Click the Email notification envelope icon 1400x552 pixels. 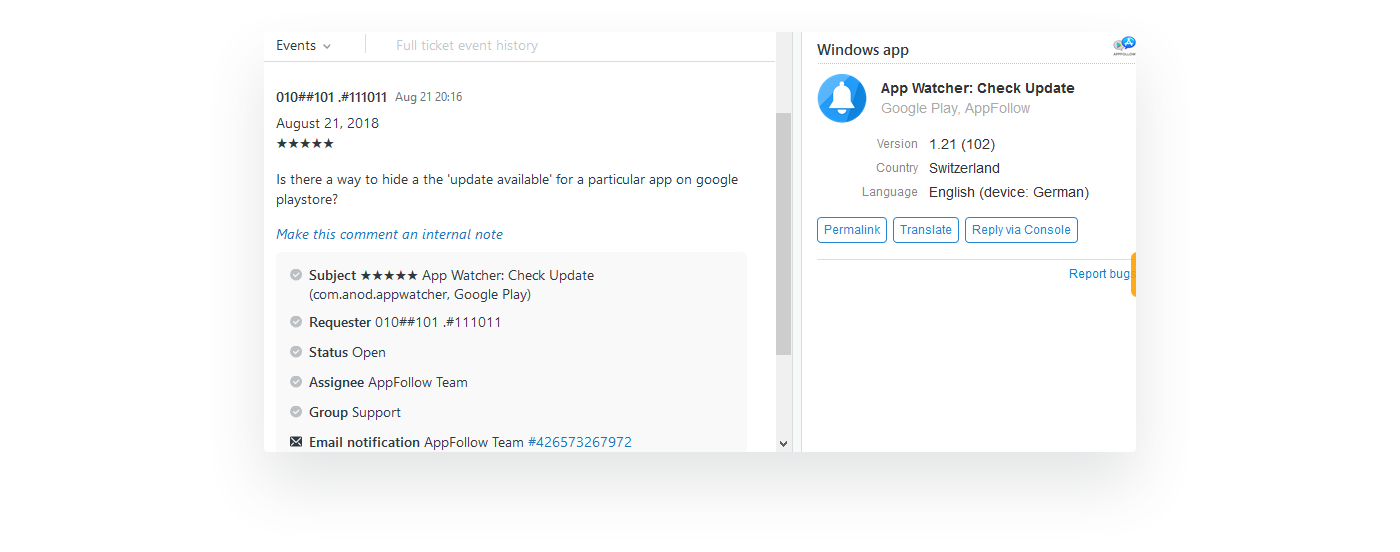pyautogui.click(x=296, y=441)
